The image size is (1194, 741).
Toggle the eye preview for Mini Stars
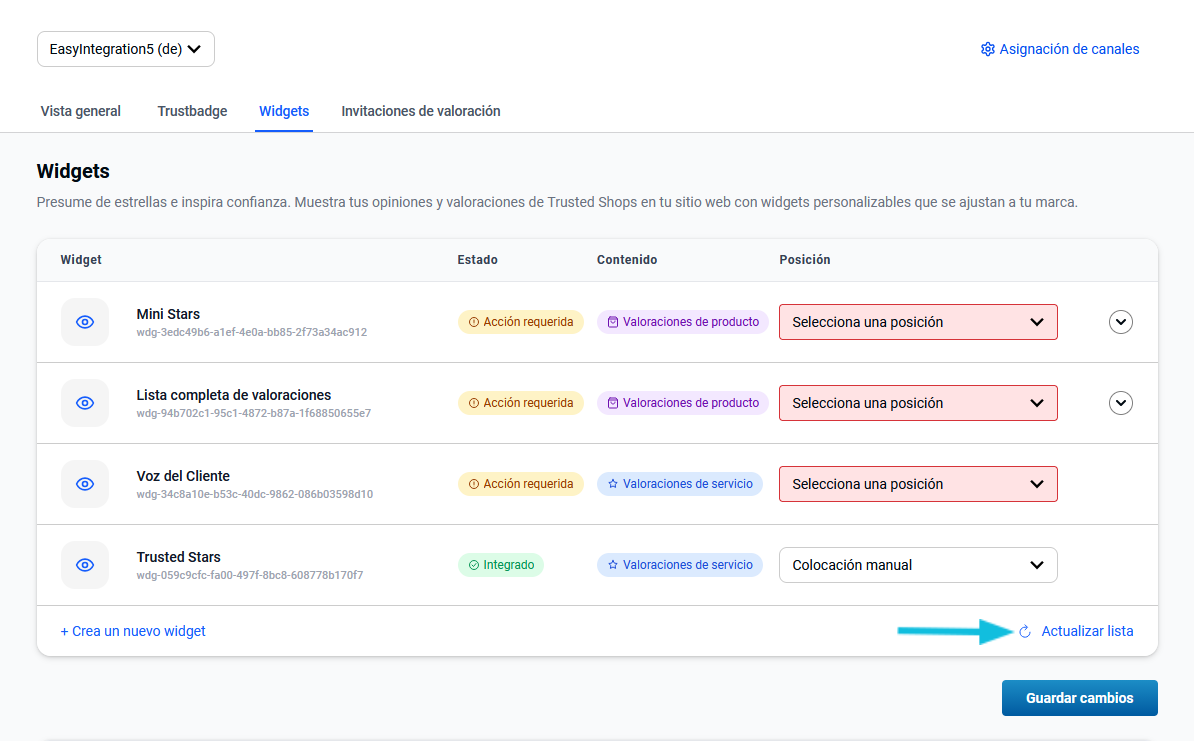click(x=85, y=322)
